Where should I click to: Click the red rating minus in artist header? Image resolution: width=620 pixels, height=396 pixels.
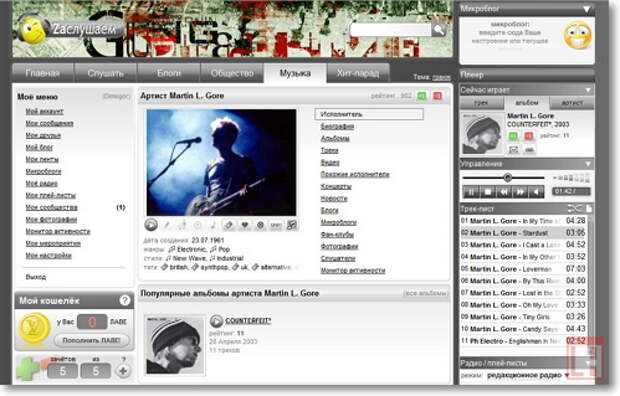point(438,96)
